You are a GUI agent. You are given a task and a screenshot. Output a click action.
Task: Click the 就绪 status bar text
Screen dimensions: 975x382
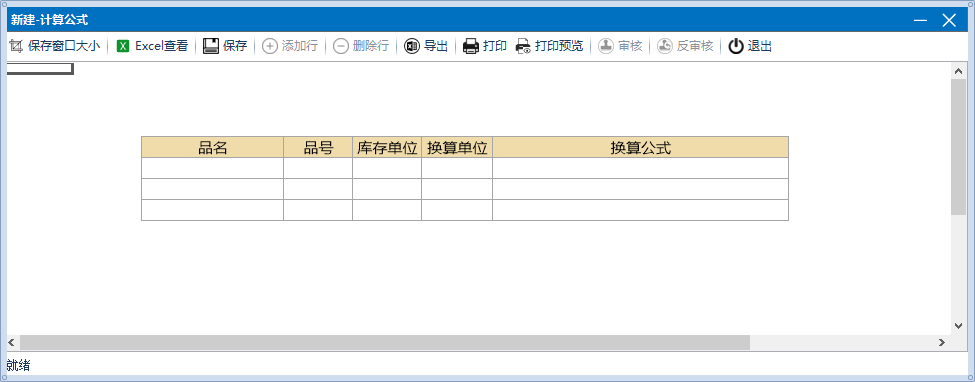(18, 365)
